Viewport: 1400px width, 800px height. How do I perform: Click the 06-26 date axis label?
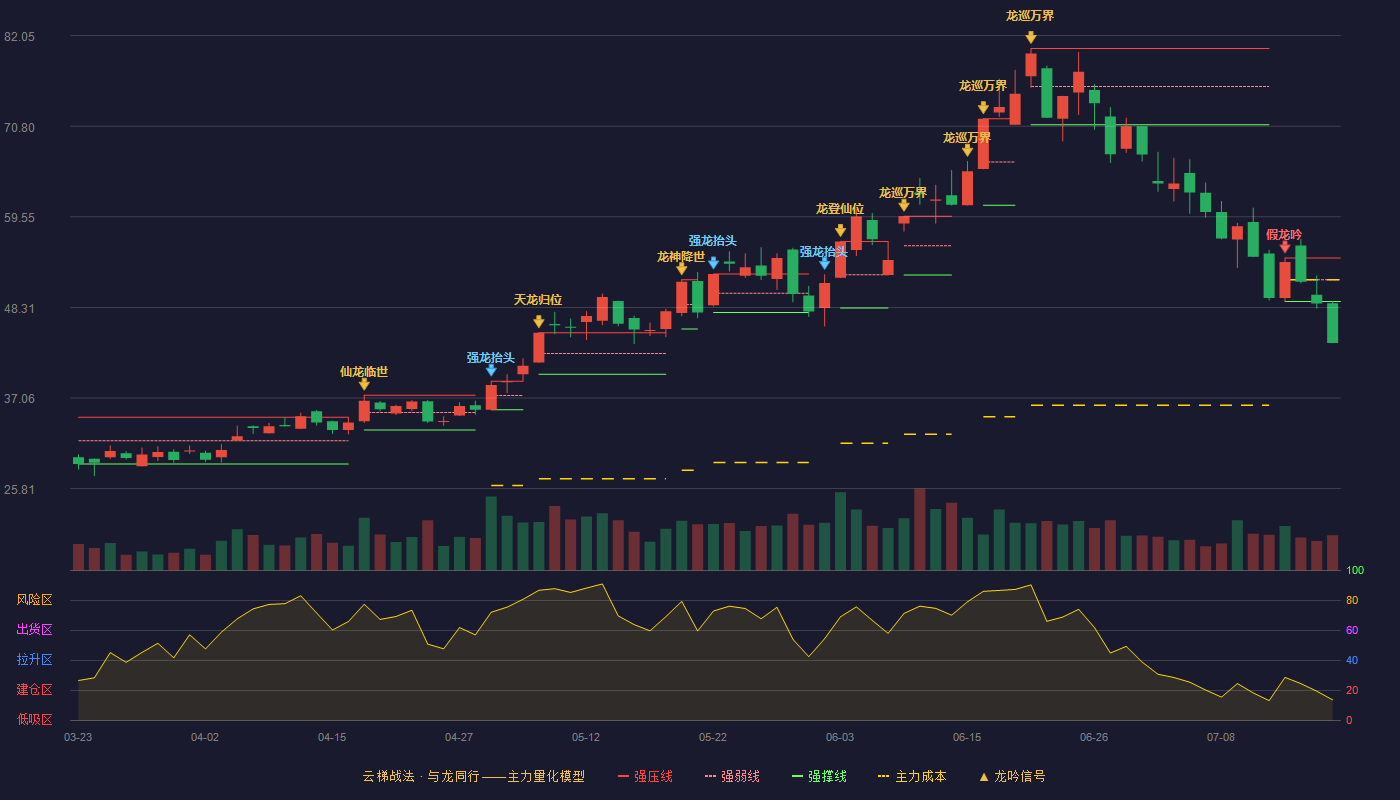[x=1094, y=737]
